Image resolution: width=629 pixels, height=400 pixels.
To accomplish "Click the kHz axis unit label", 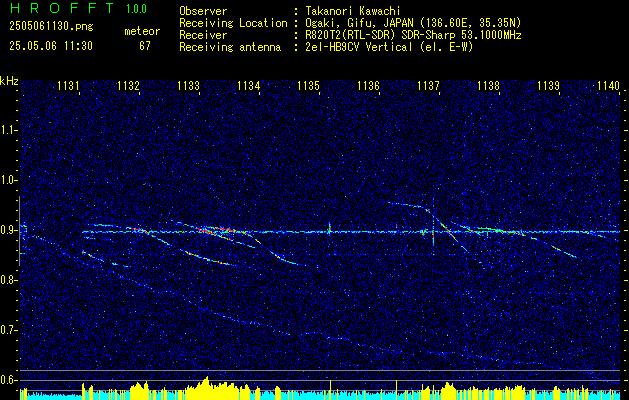I will [x=9, y=81].
